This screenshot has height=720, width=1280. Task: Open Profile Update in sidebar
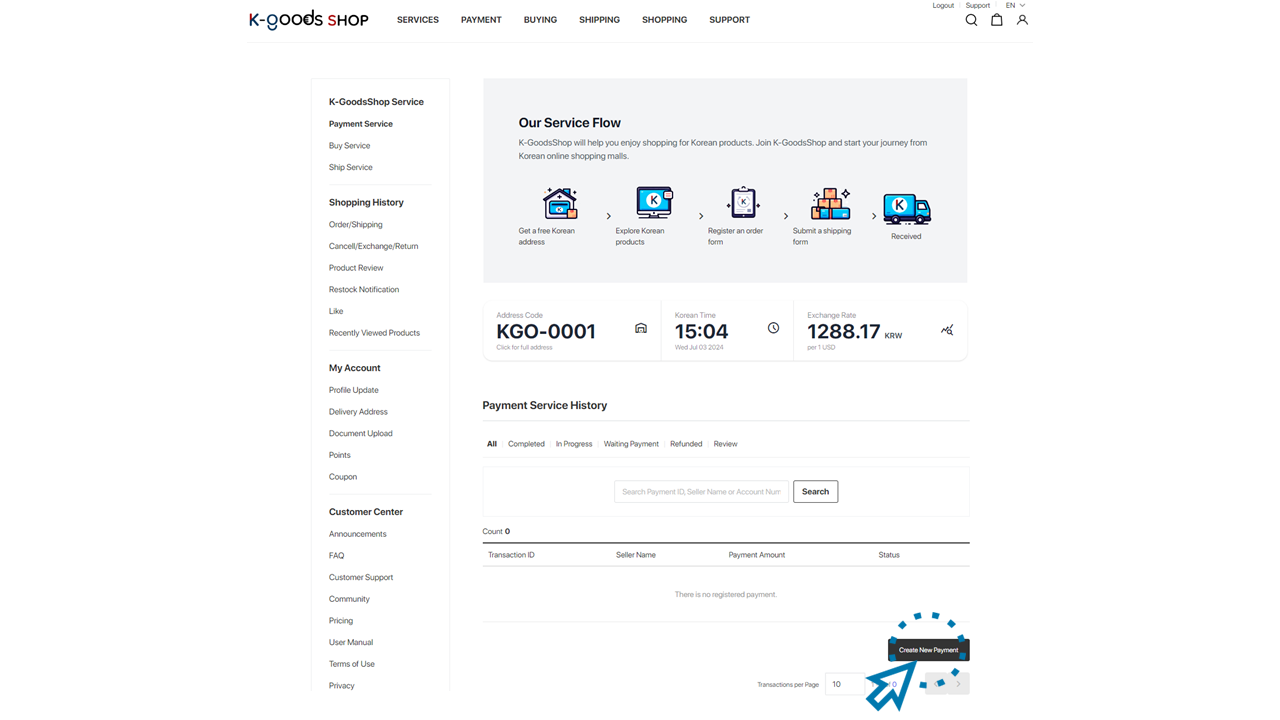(x=354, y=390)
